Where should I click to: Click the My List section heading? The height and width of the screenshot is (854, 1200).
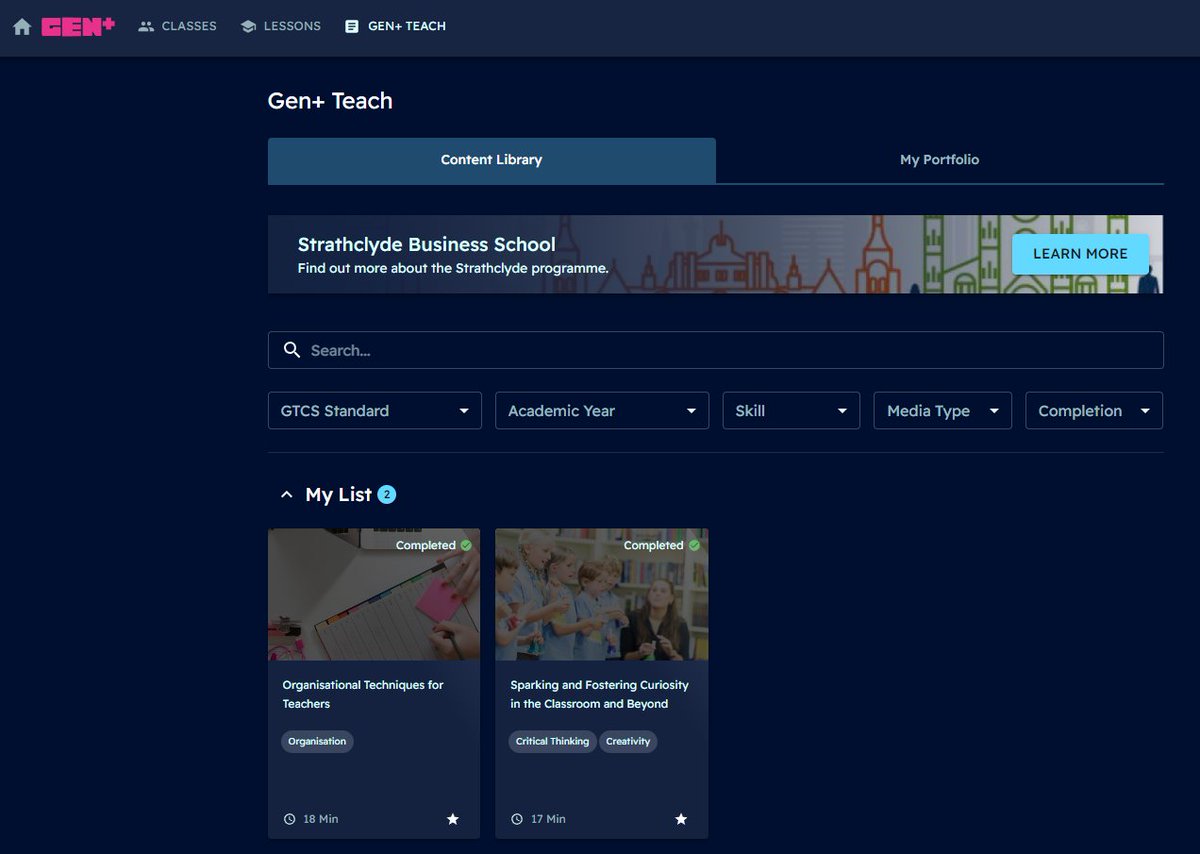338,495
